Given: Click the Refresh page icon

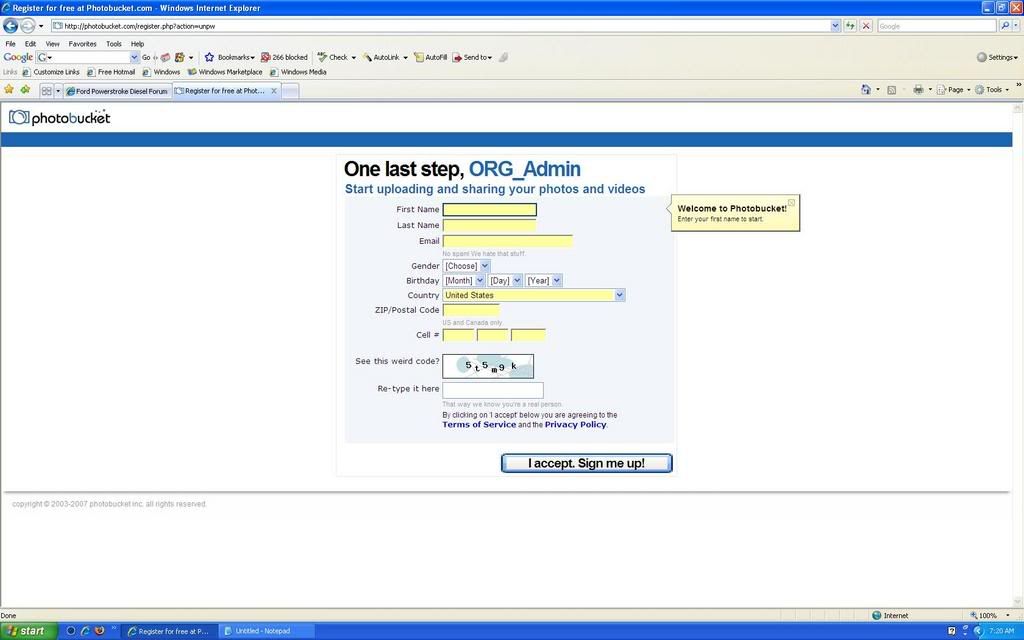Looking at the screenshot, I should [850, 25].
